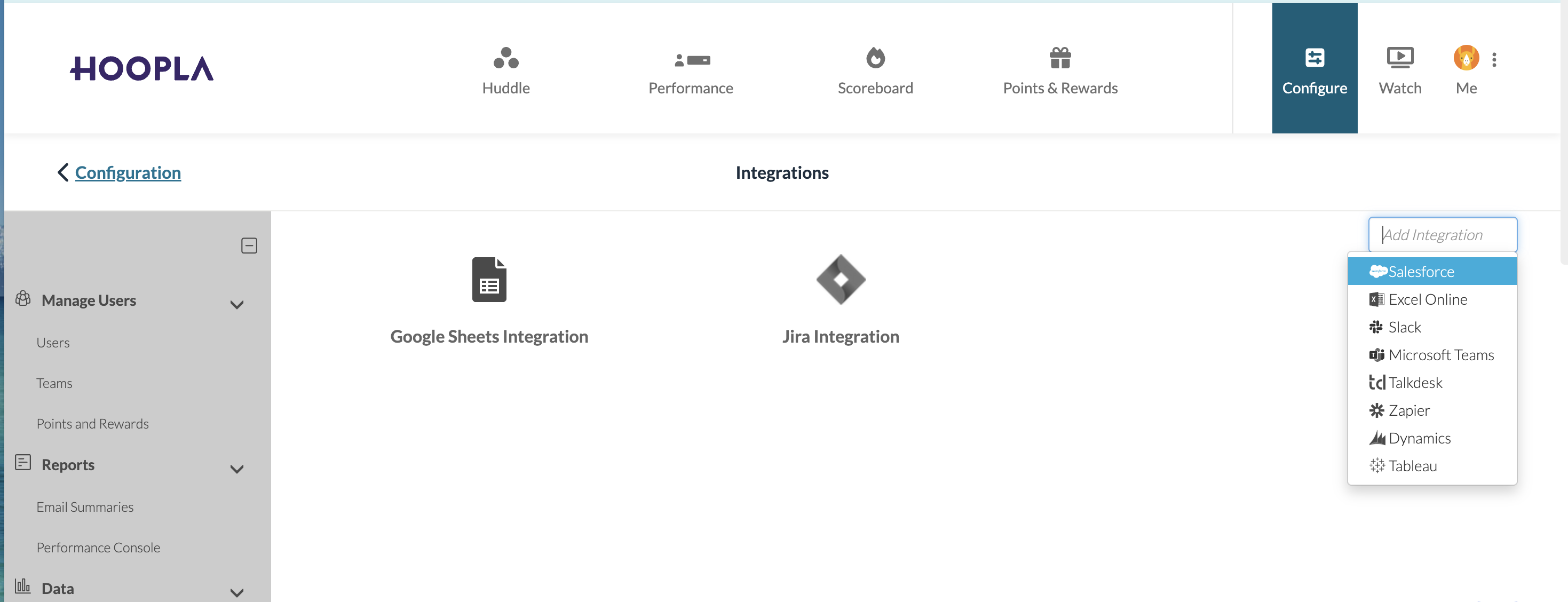Select the Configure tab
1568x602 pixels.
tap(1314, 68)
